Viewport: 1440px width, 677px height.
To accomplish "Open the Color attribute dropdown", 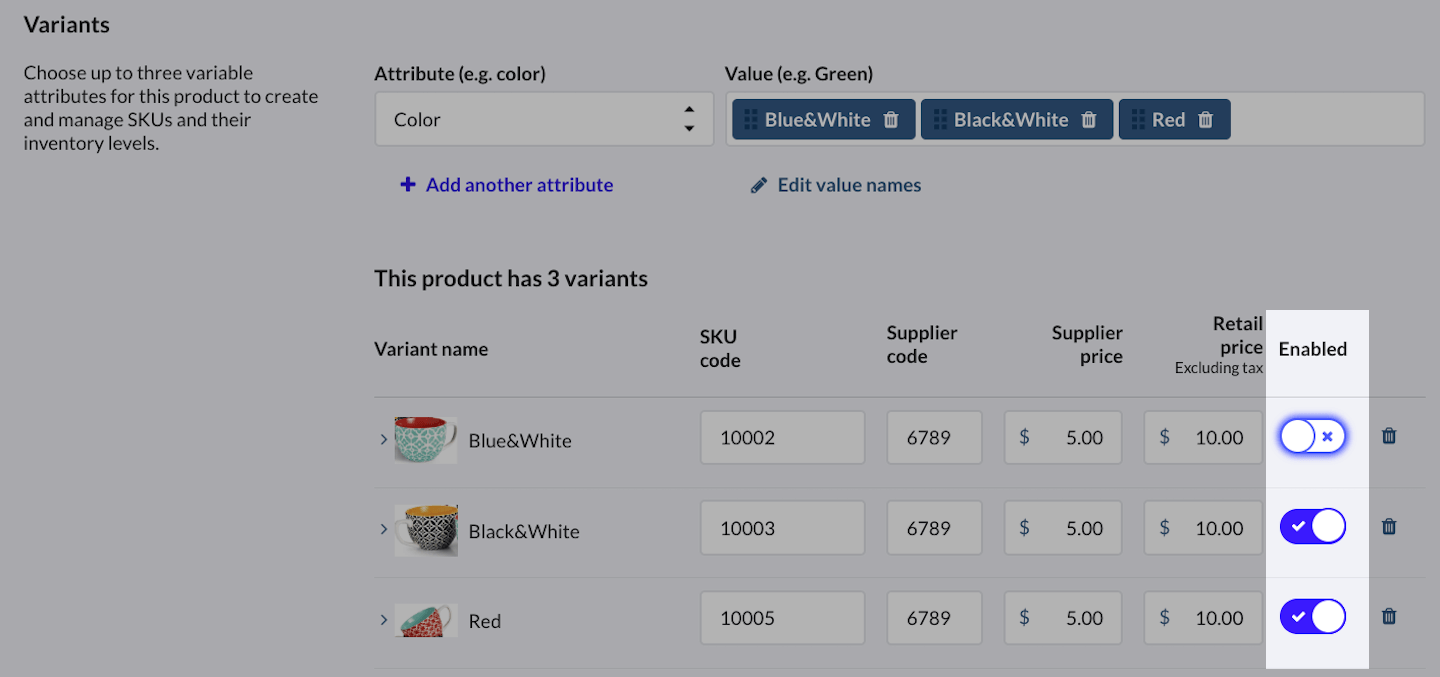I will pyautogui.click(x=544, y=120).
